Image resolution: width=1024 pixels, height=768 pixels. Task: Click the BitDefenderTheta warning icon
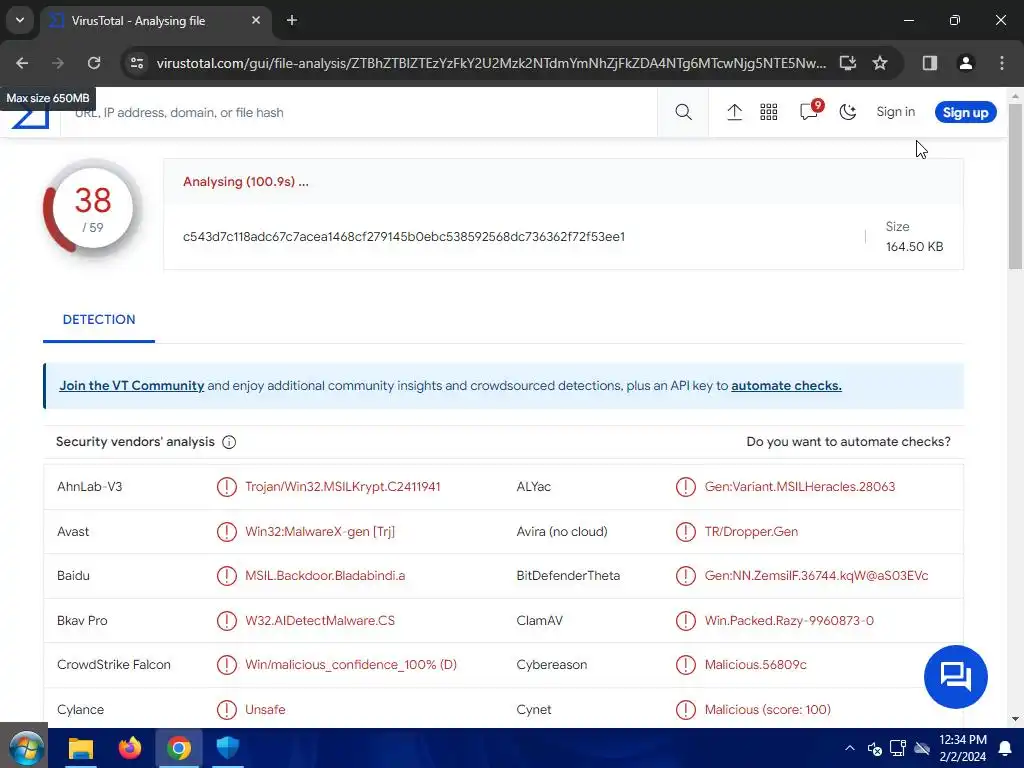[686, 576]
